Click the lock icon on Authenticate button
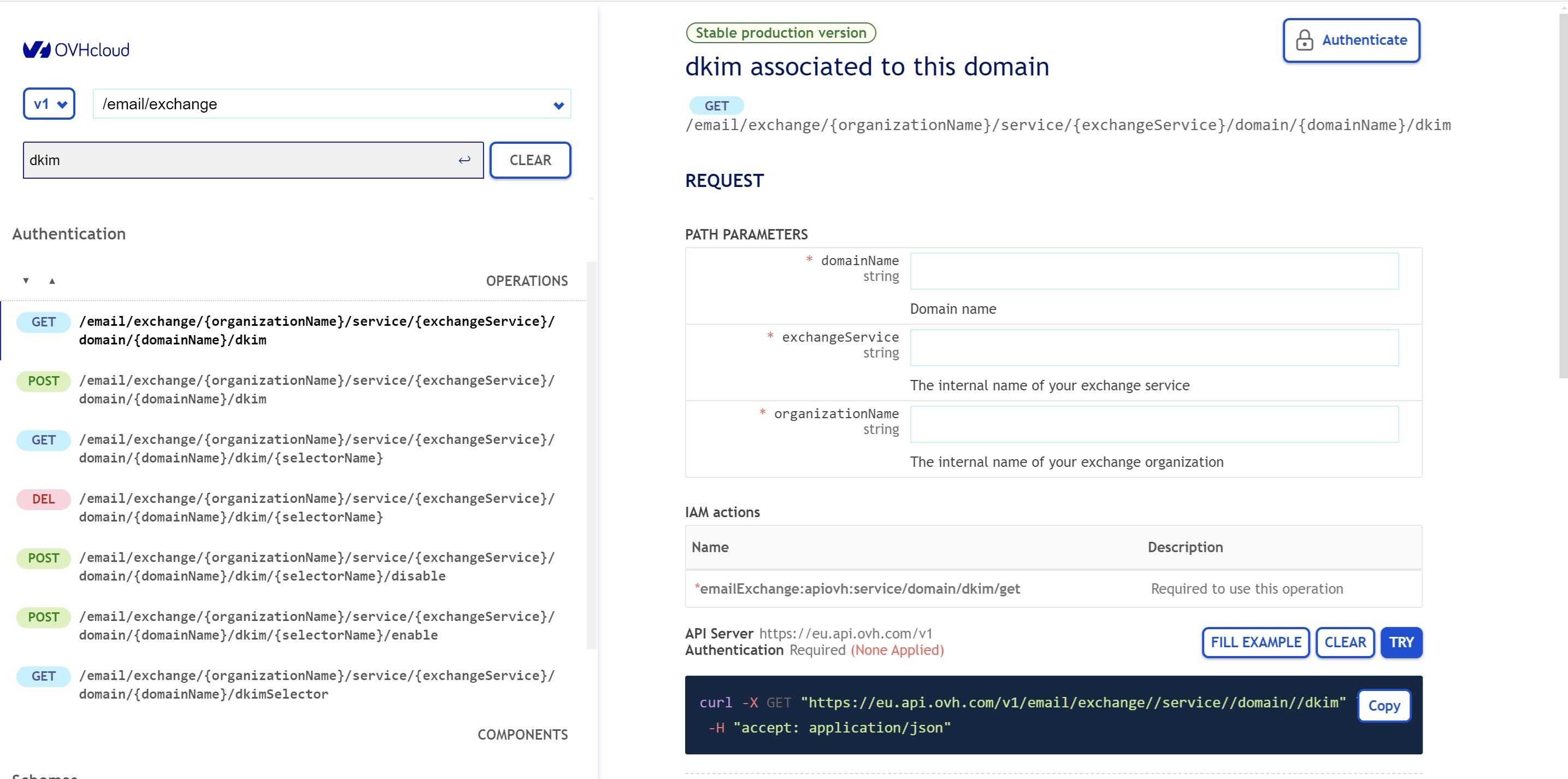 coord(1304,40)
